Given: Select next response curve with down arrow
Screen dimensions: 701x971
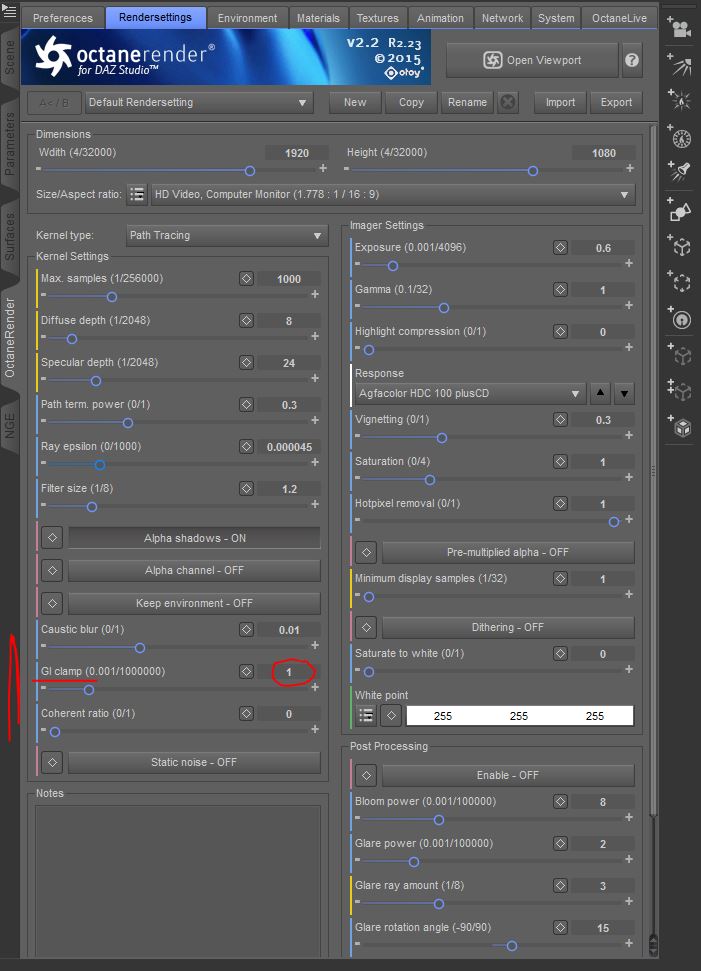Looking at the screenshot, I should 624,393.
